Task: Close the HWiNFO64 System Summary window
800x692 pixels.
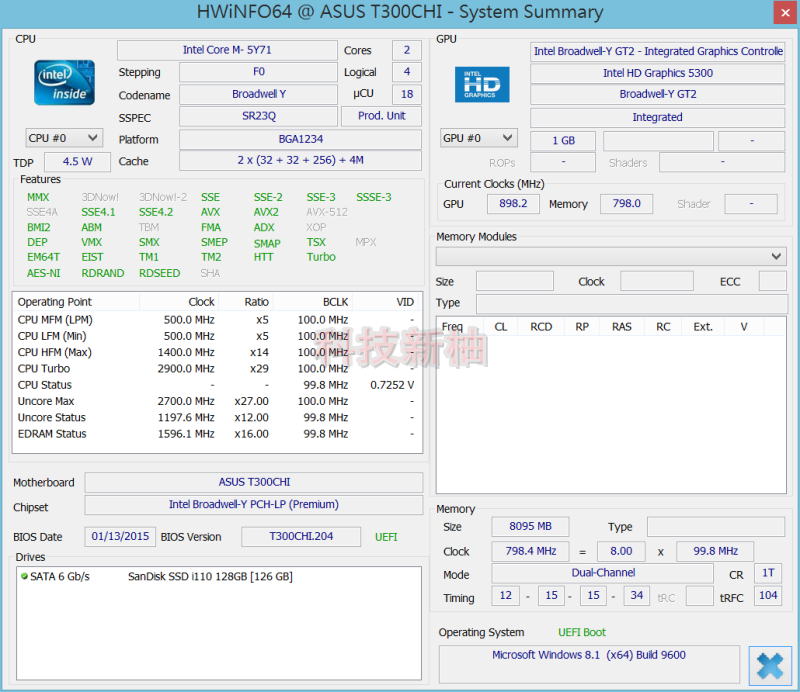Action: (x=785, y=13)
